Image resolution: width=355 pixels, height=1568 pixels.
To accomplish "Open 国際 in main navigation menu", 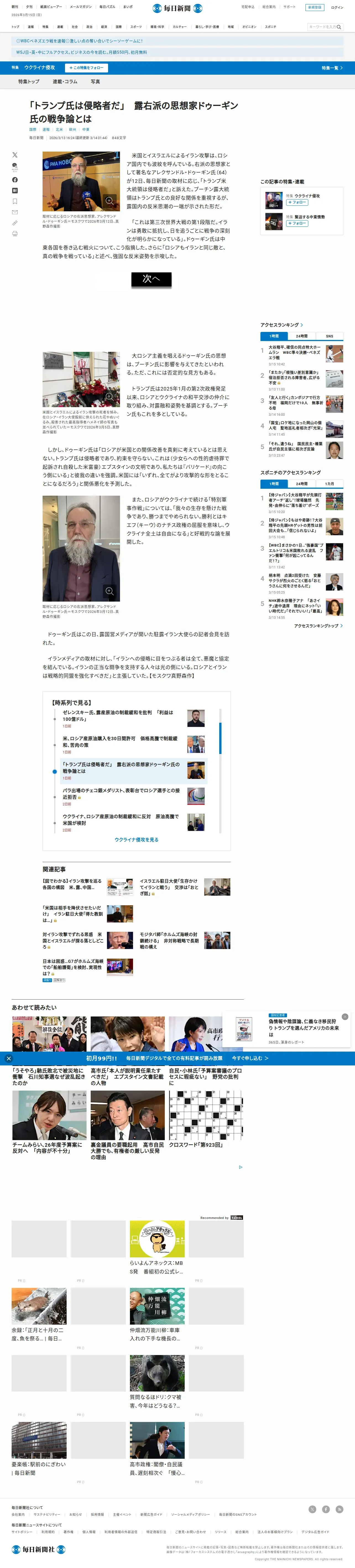I will [119, 27].
